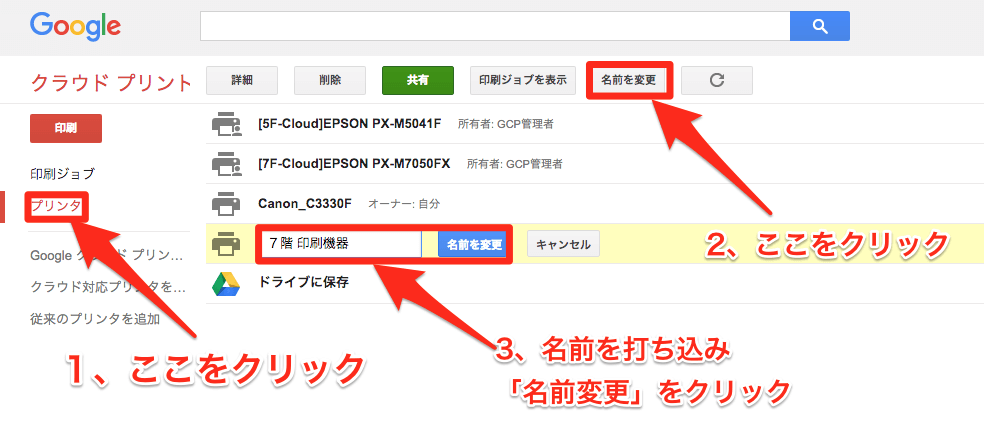
Task: Click the green 共有 button
Action: coord(417,80)
